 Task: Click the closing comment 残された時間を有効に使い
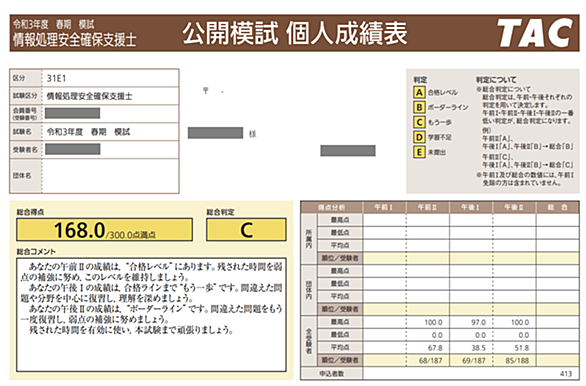(x=131, y=330)
